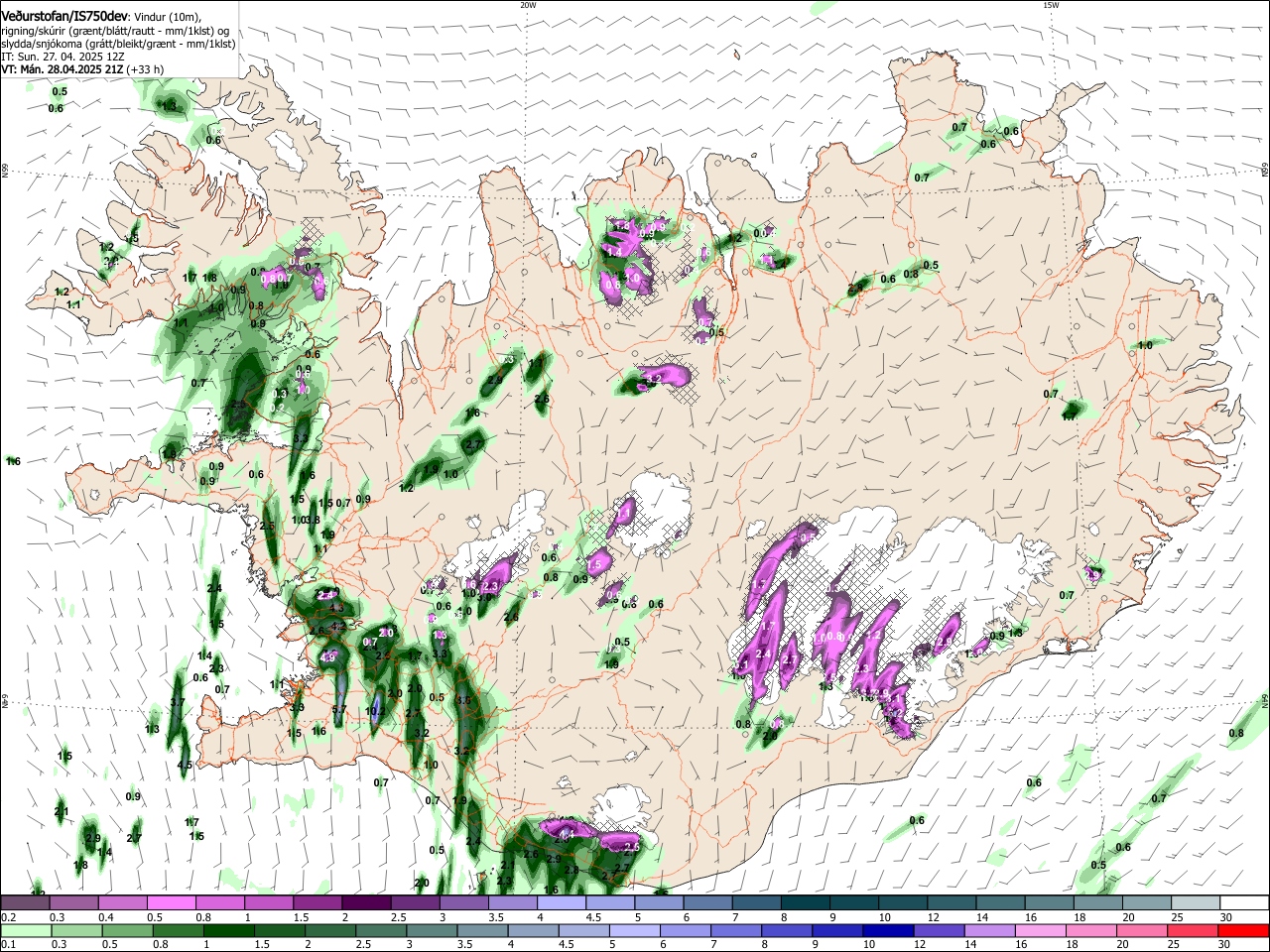Pick the dark purple snow legend swatch for 2
Viewport: 1270px width, 952px height.
pyautogui.click(x=366, y=902)
